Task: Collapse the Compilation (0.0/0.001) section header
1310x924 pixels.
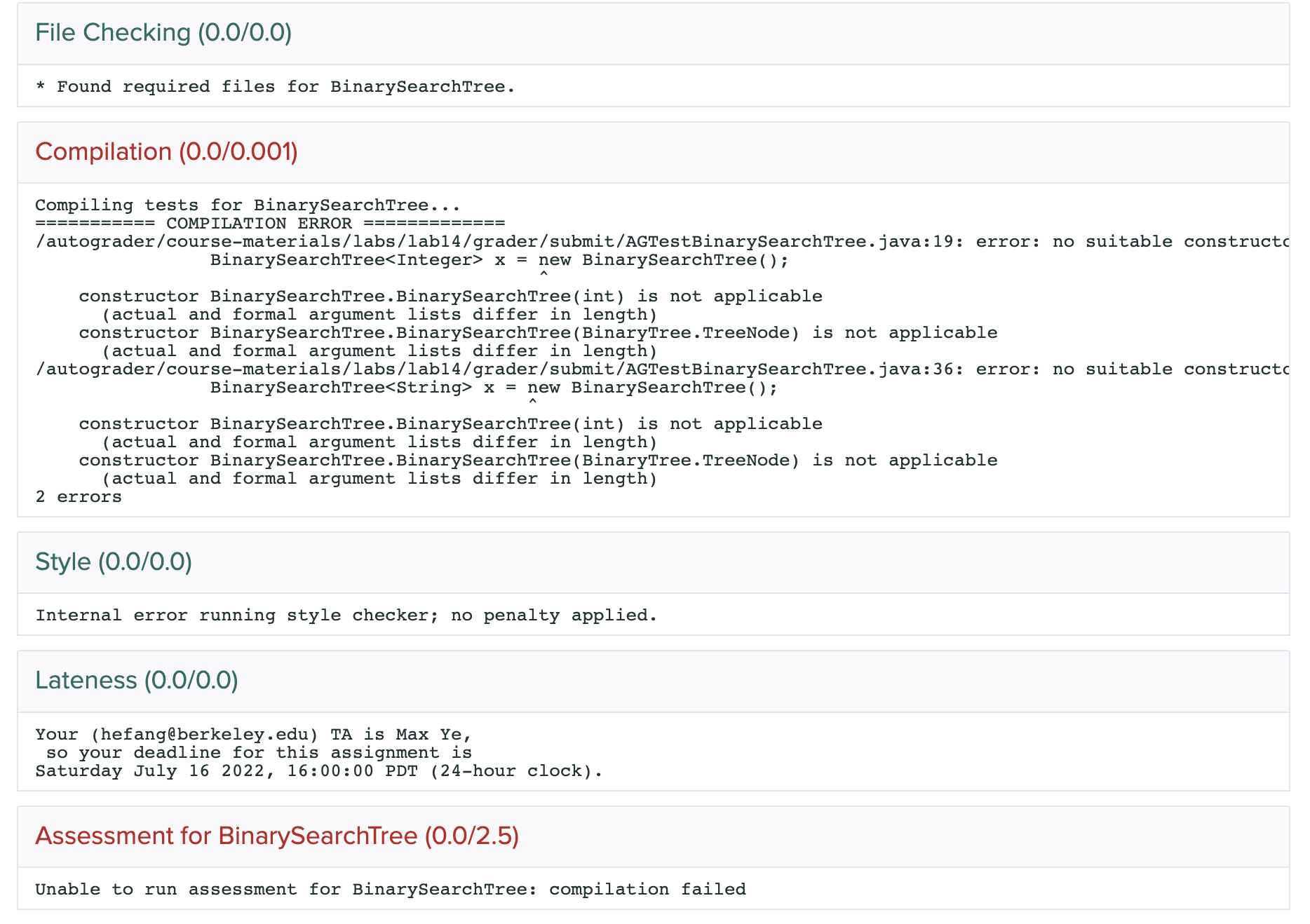Action: click(x=166, y=152)
